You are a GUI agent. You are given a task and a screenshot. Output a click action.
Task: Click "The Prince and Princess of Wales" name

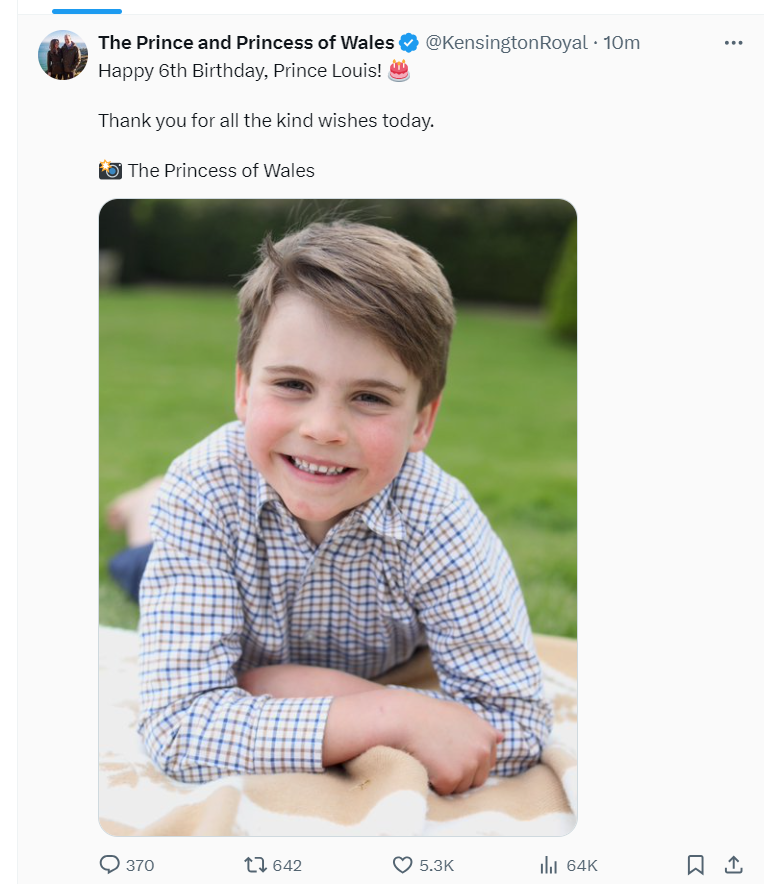(x=246, y=43)
